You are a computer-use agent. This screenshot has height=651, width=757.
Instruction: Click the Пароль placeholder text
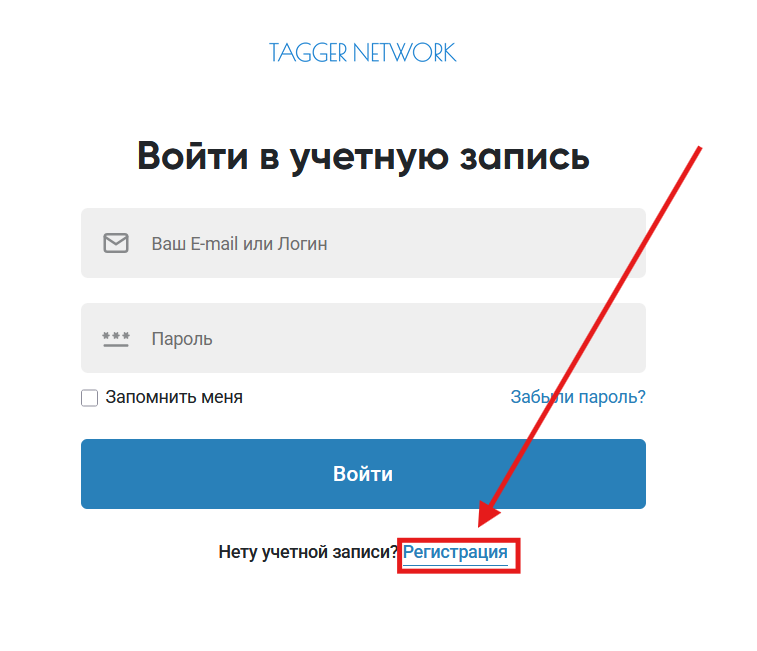click(182, 339)
